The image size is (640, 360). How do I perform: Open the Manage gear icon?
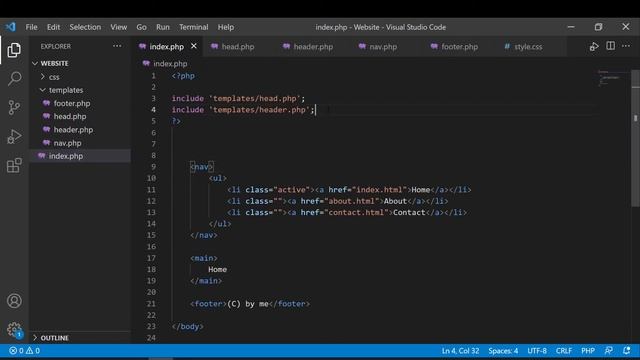pyautogui.click(x=14, y=329)
